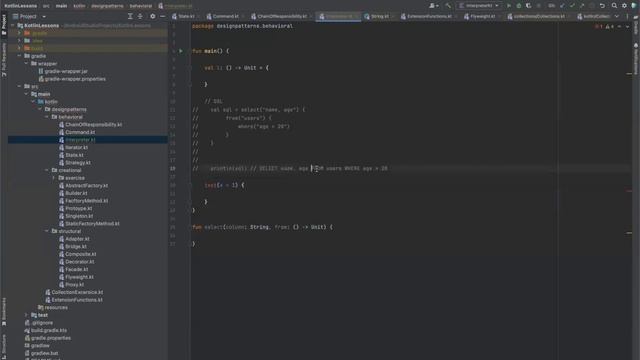Image resolution: width=640 pixels, height=360 pixels.
Task: Select Decorator.kt in project tree
Action: tap(80, 262)
